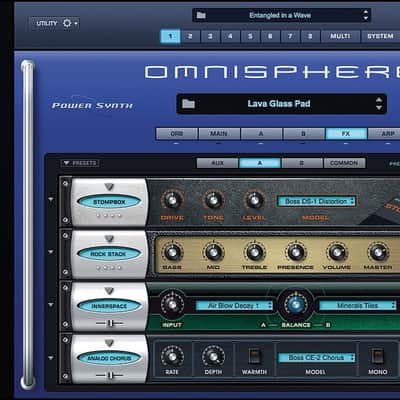400x400 pixels.
Task: Open the MULTI page
Action: pyautogui.click(x=340, y=36)
